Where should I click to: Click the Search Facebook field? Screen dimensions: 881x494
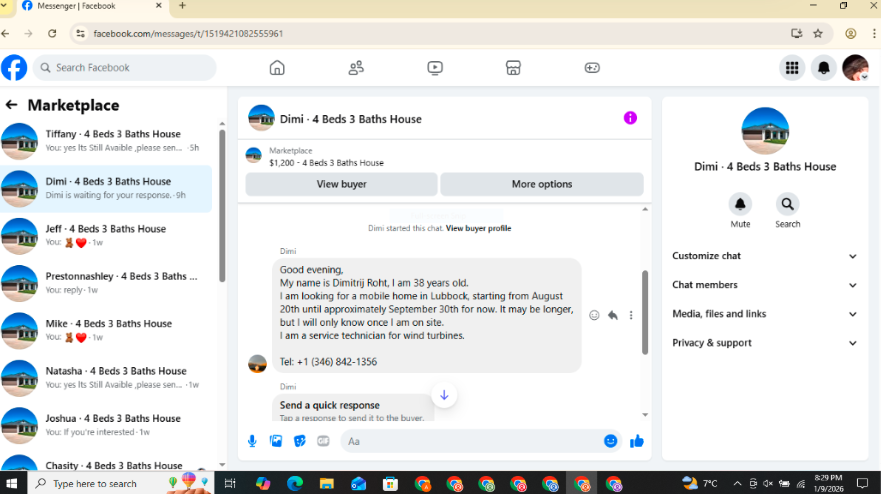click(x=125, y=68)
